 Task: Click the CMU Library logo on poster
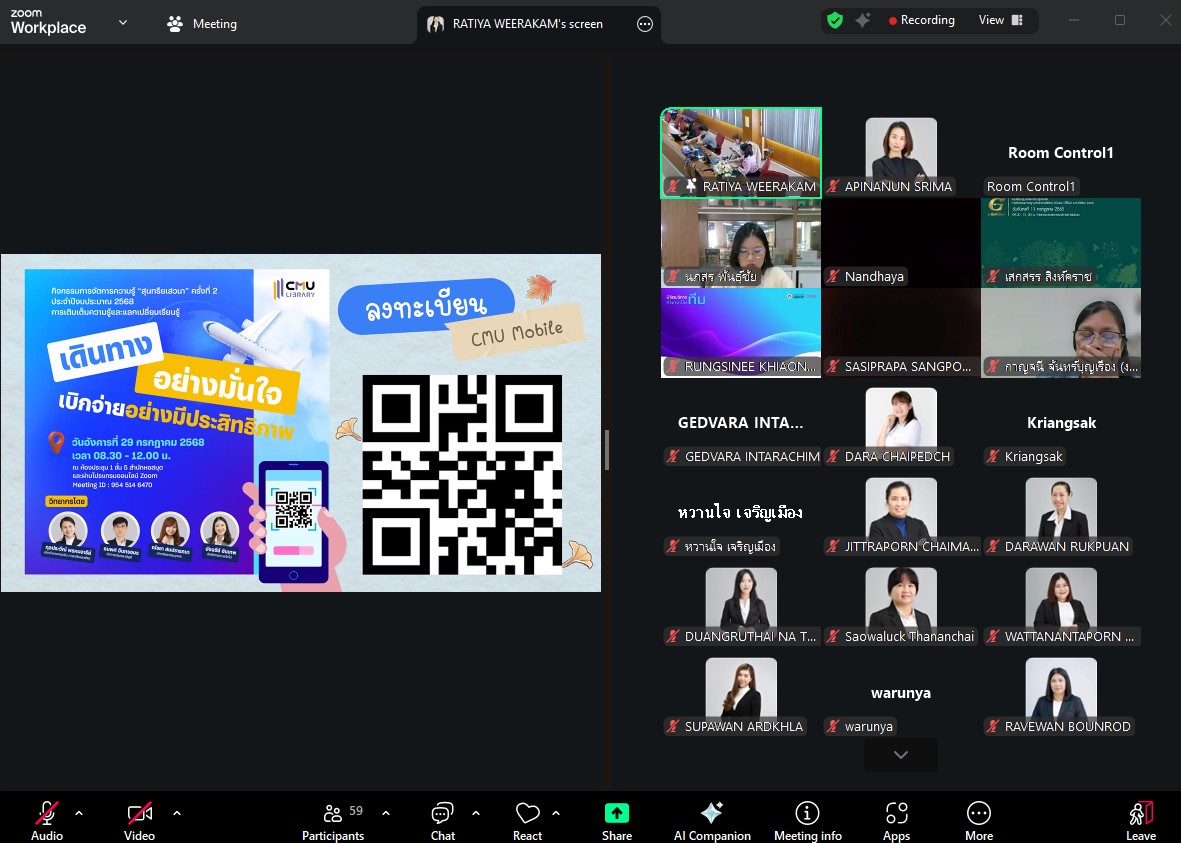click(x=296, y=288)
